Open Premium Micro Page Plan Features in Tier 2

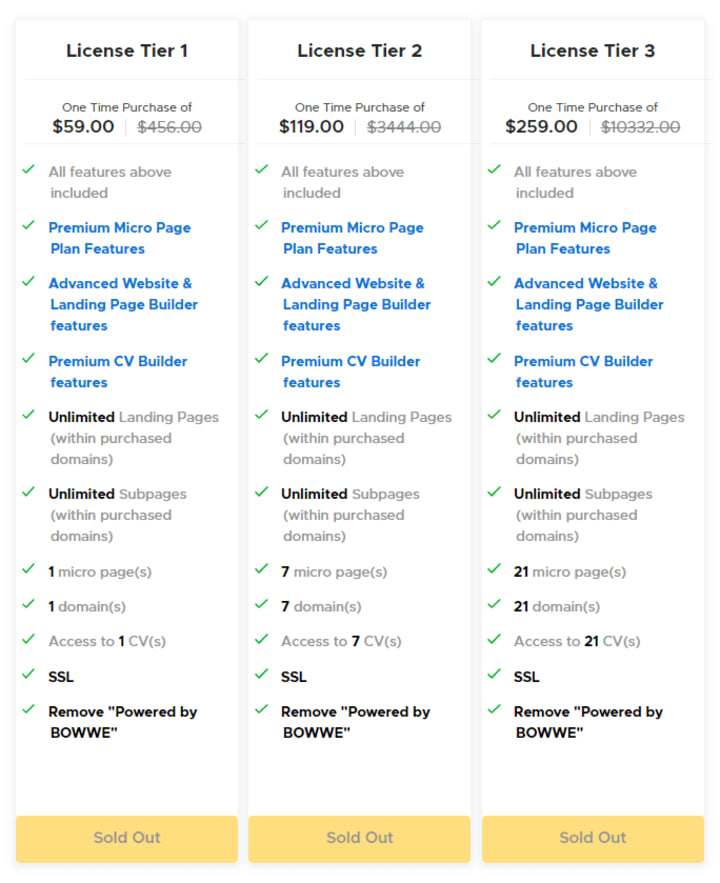pyautogui.click(x=352, y=238)
